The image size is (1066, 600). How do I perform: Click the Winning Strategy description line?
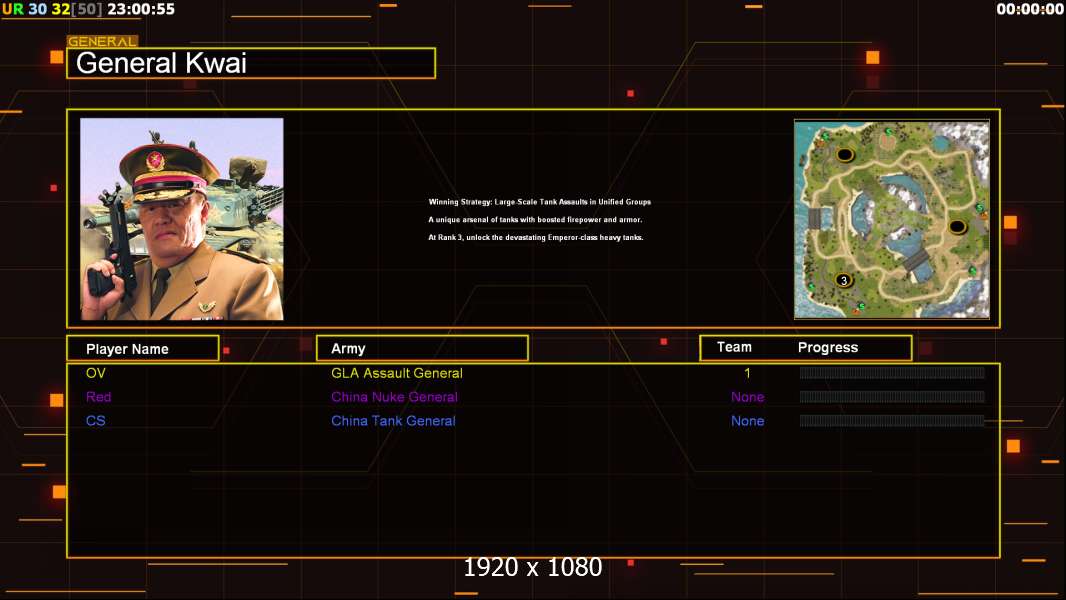click(x=540, y=202)
